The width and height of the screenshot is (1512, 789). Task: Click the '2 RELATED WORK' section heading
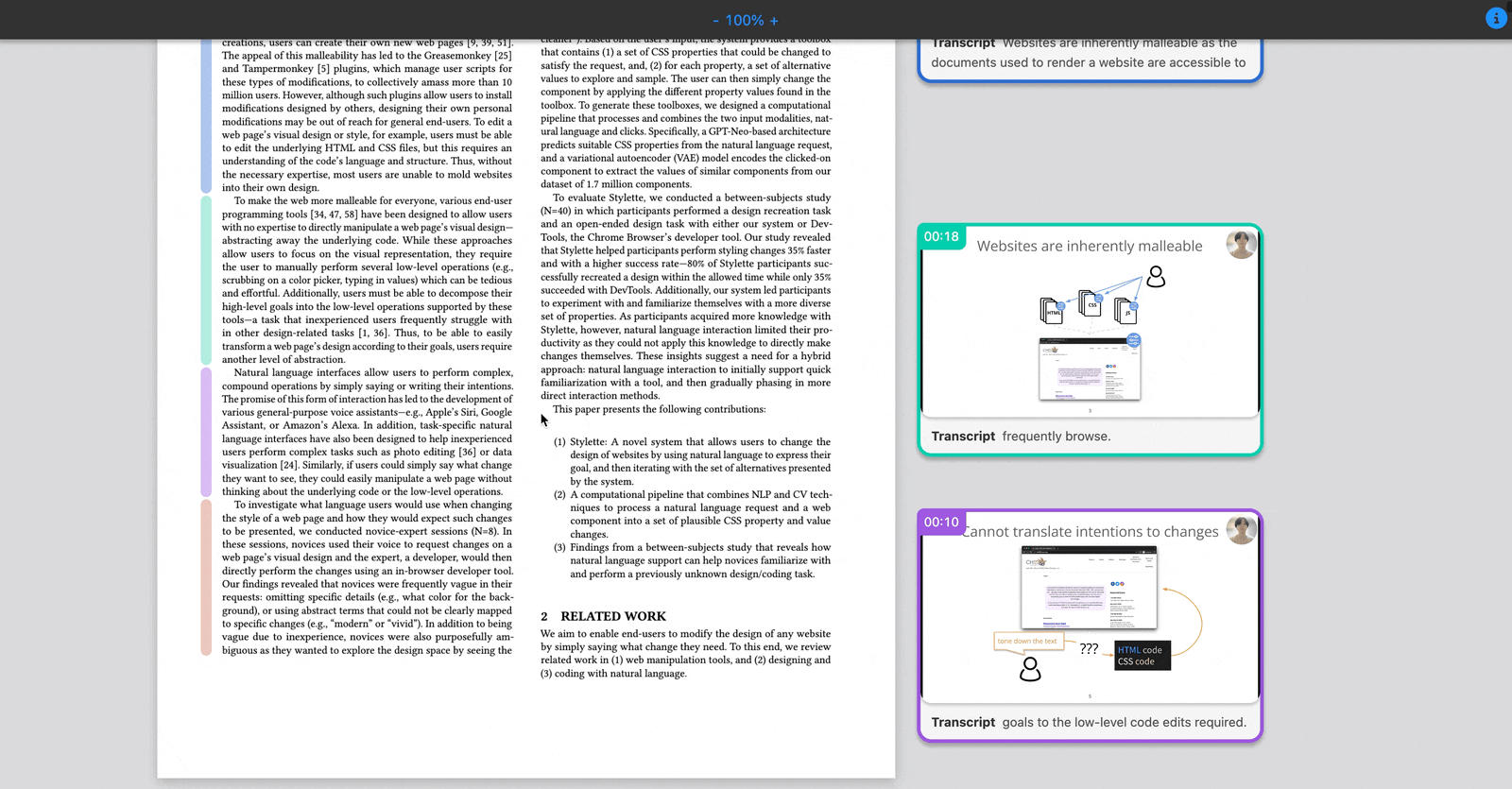[x=603, y=616]
